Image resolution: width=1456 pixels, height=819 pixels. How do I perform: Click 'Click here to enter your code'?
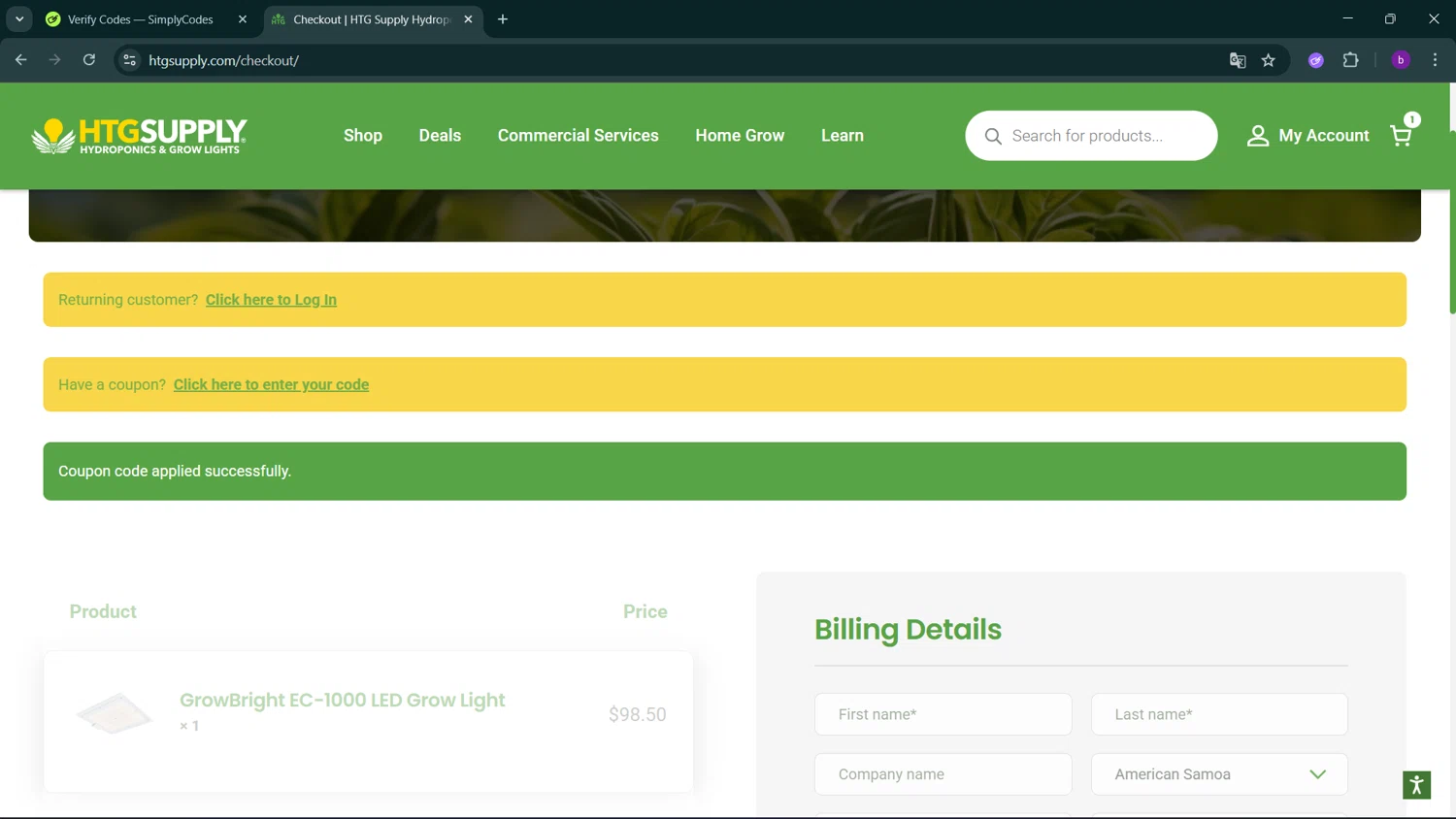pyautogui.click(x=271, y=385)
